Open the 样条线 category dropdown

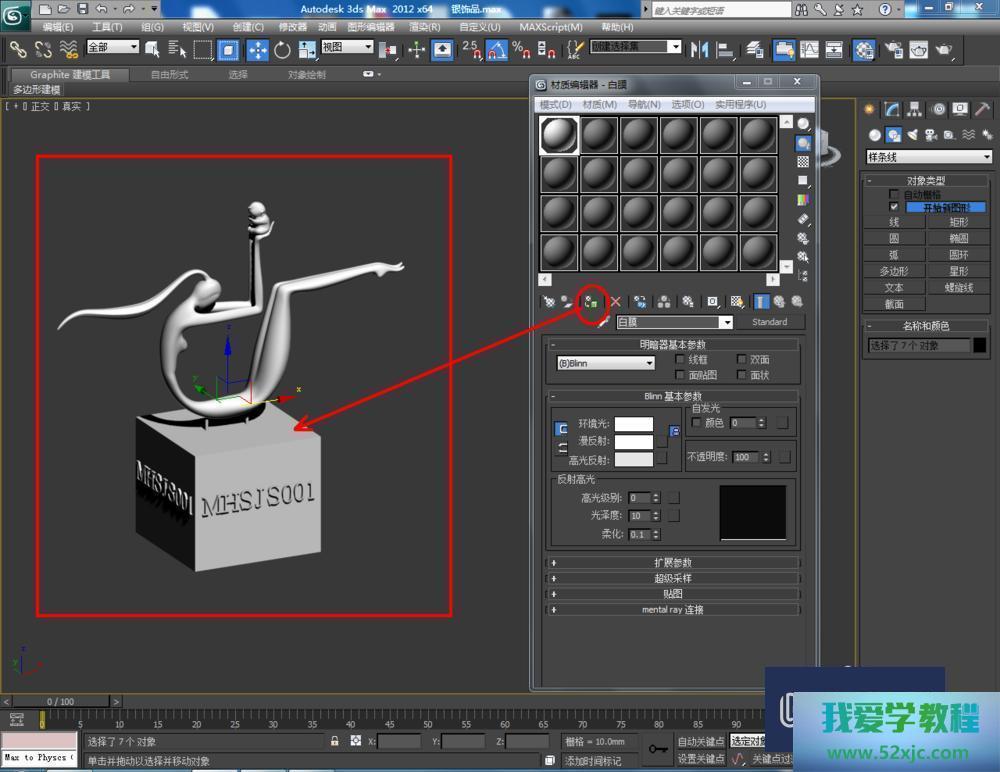point(929,157)
